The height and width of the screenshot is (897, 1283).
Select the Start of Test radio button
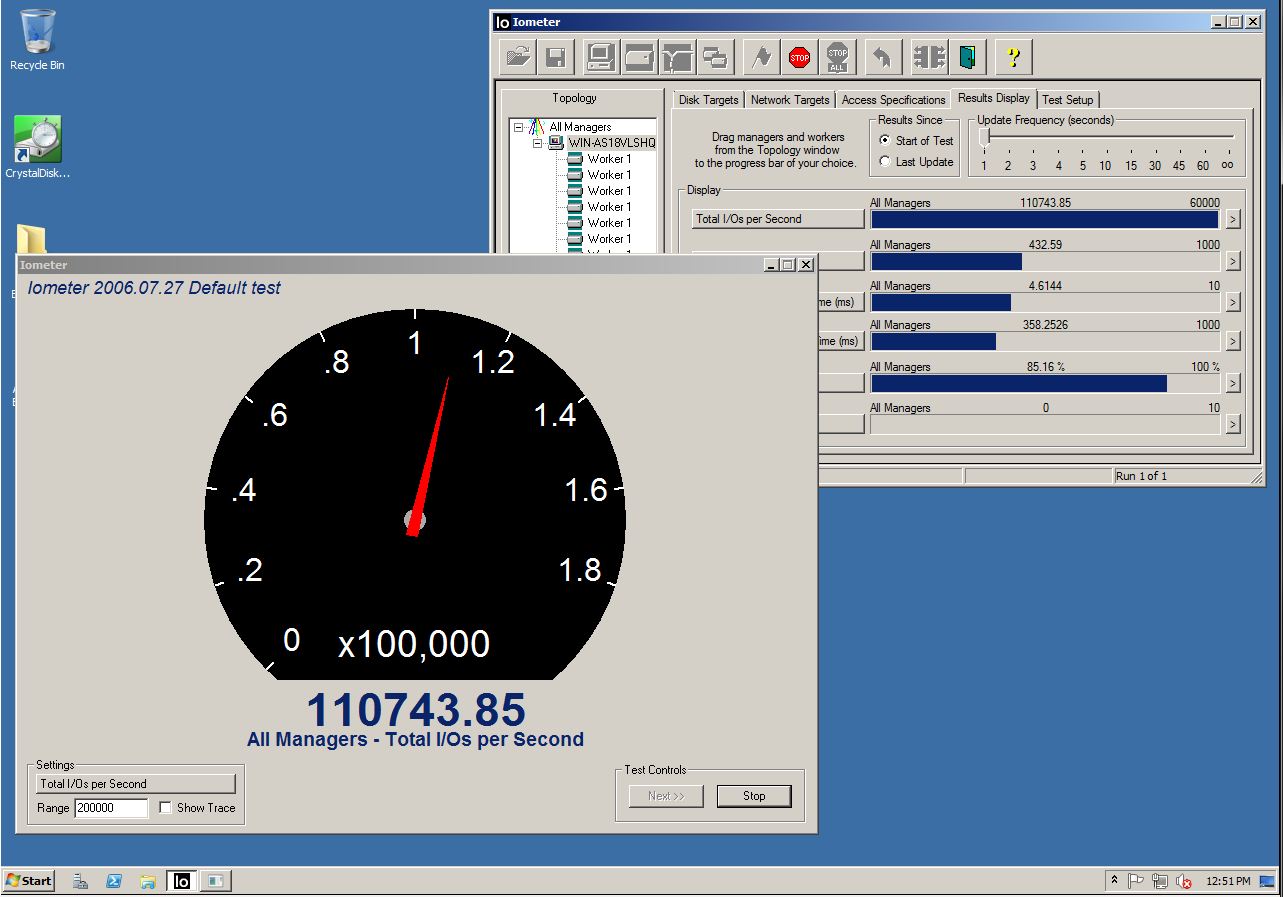pyautogui.click(x=885, y=141)
